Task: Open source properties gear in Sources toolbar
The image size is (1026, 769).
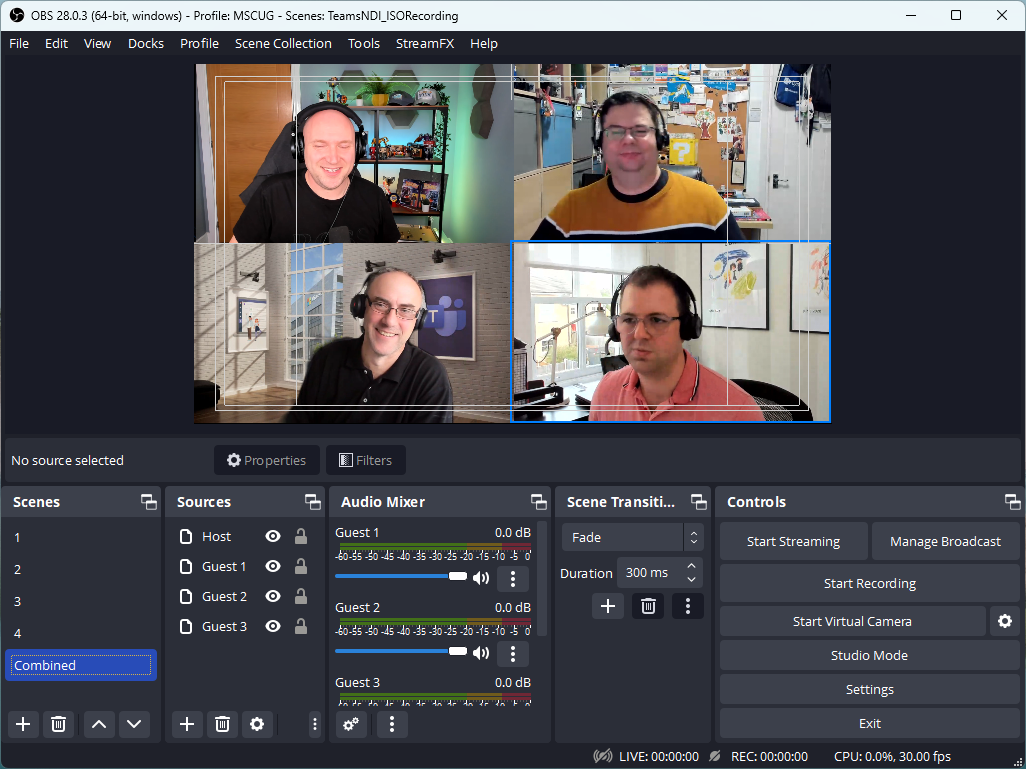Action: pyautogui.click(x=257, y=724)
